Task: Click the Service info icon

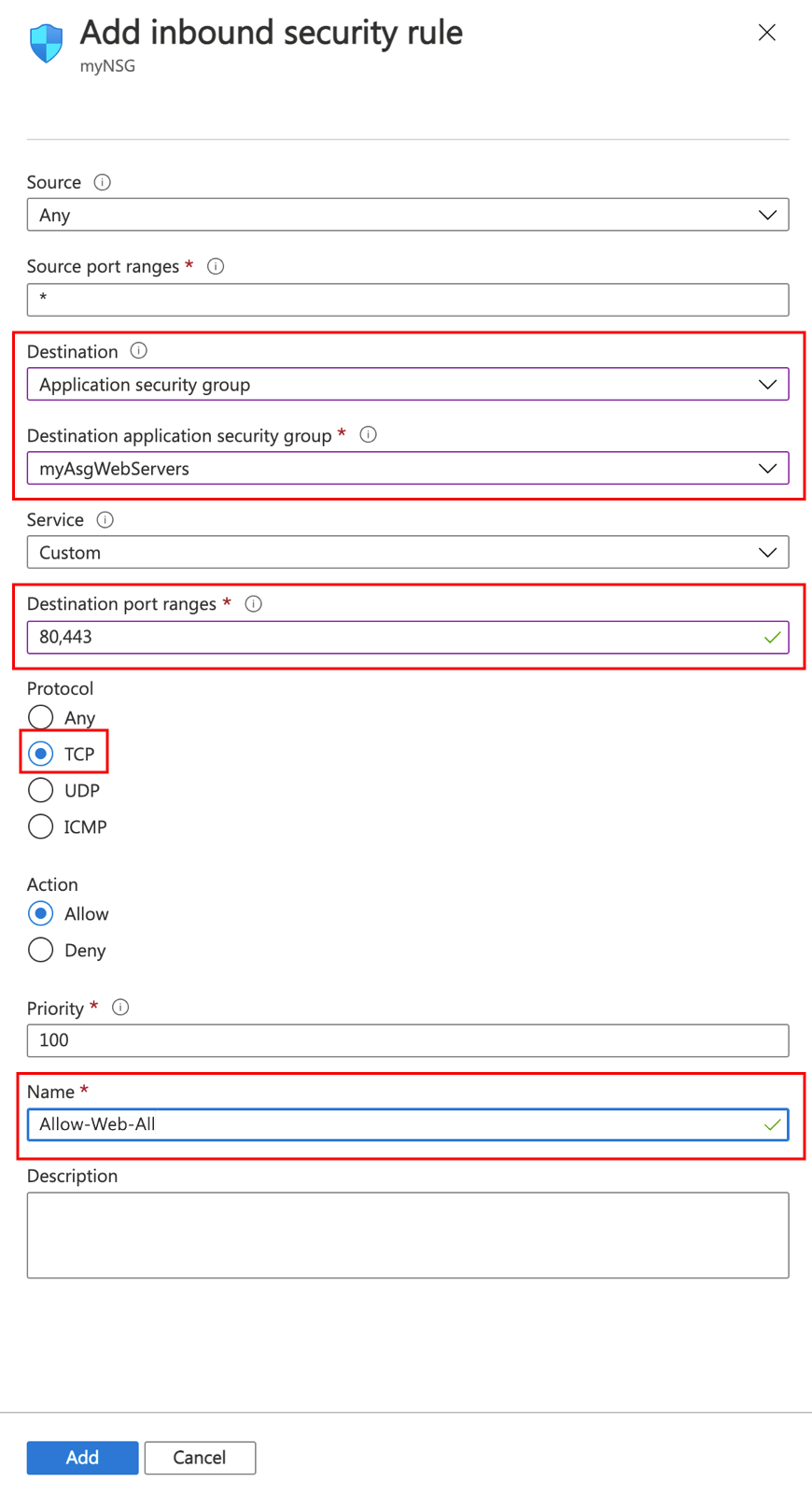Action: click(x=105, y=519)
